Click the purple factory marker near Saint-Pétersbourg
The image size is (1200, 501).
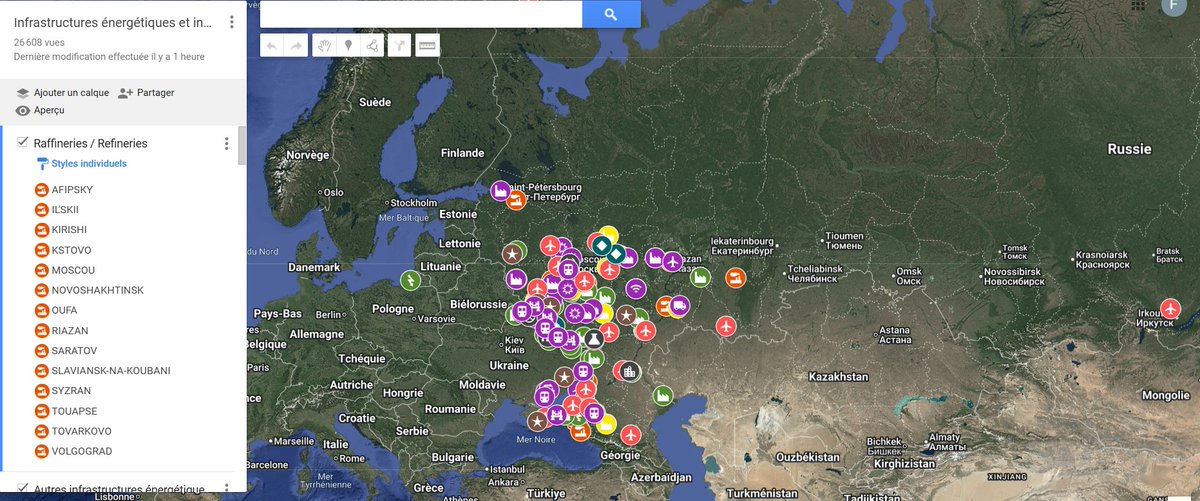[501, 191]
